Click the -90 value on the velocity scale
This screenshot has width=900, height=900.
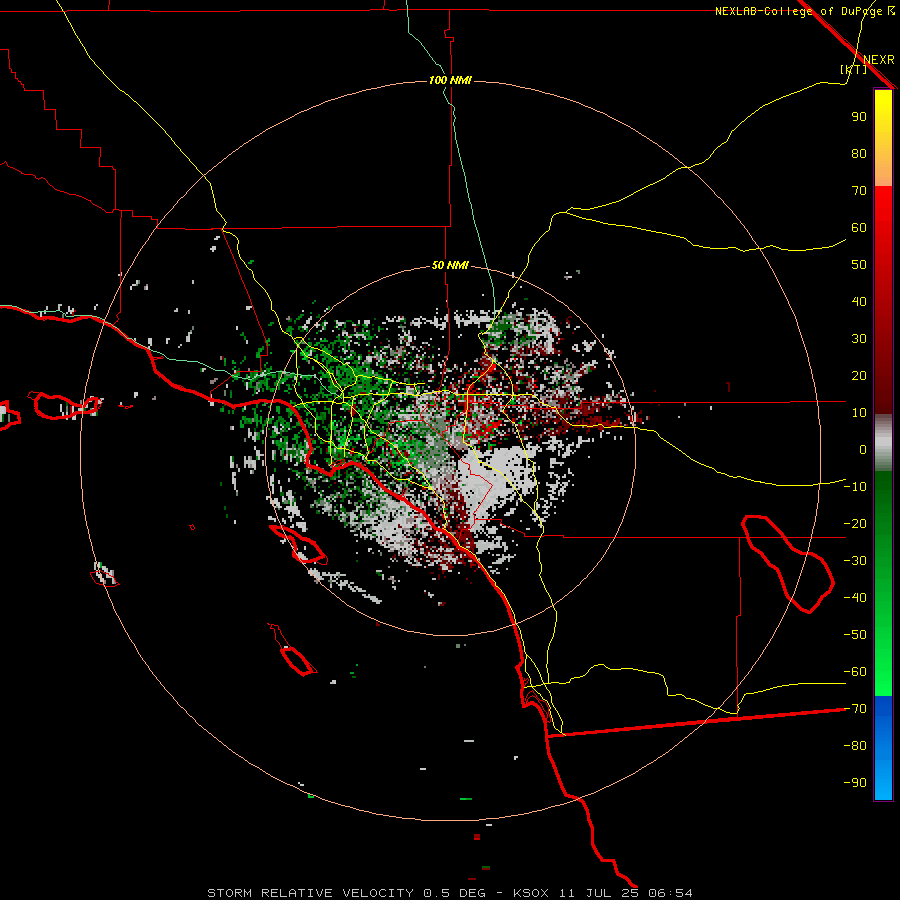click(855, 783)
